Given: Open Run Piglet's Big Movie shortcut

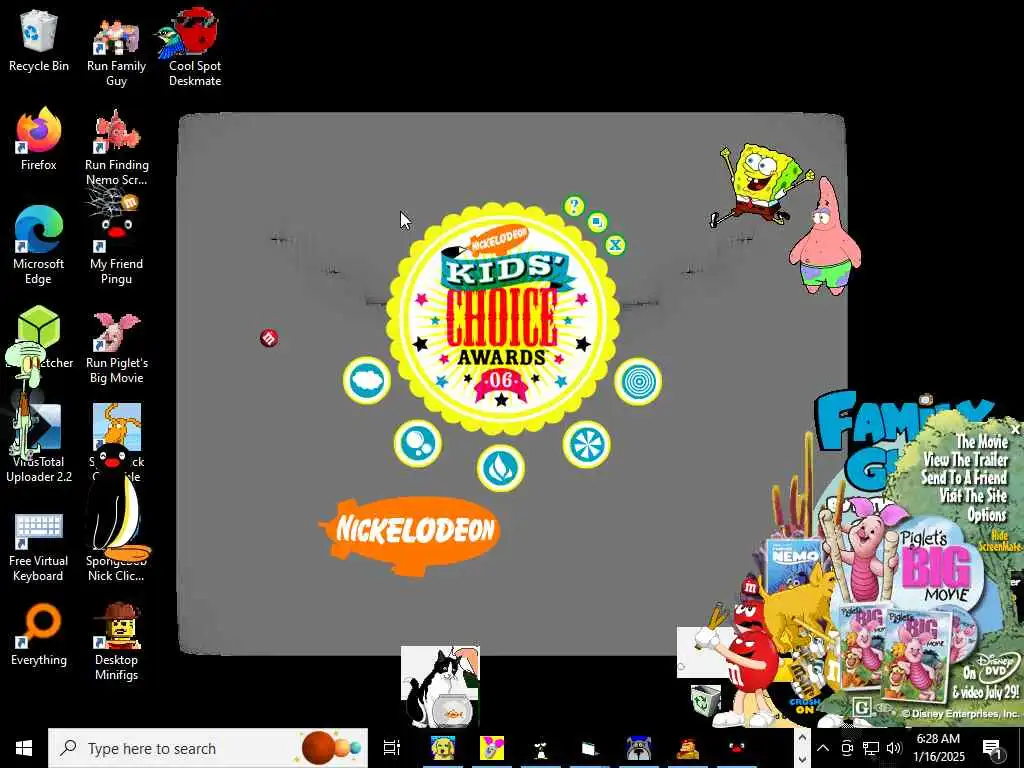Looking at the screenshot, I should [116, 347].
